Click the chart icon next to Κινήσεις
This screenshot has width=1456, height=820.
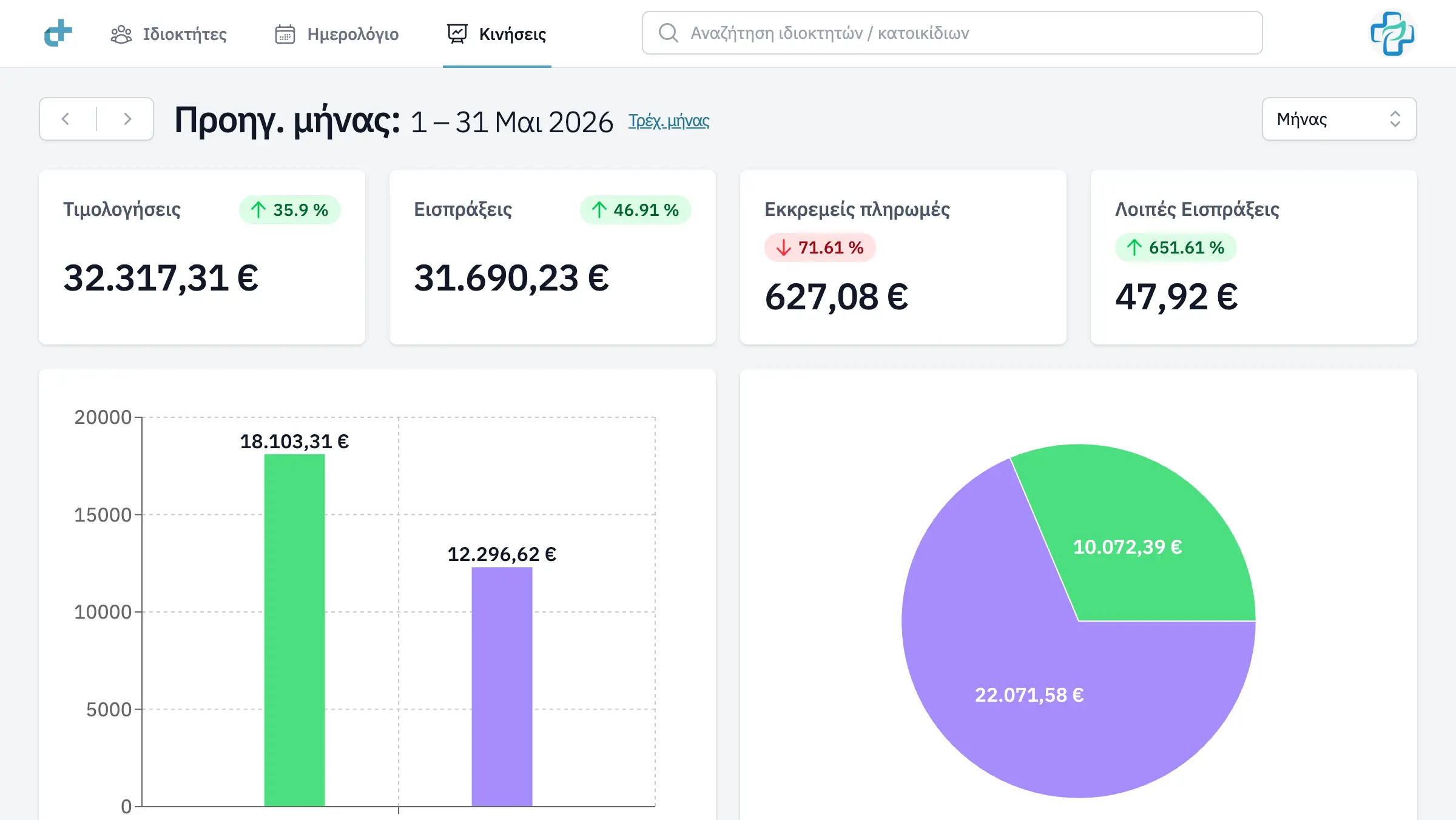pyautogui.click(x=457, y=34)
